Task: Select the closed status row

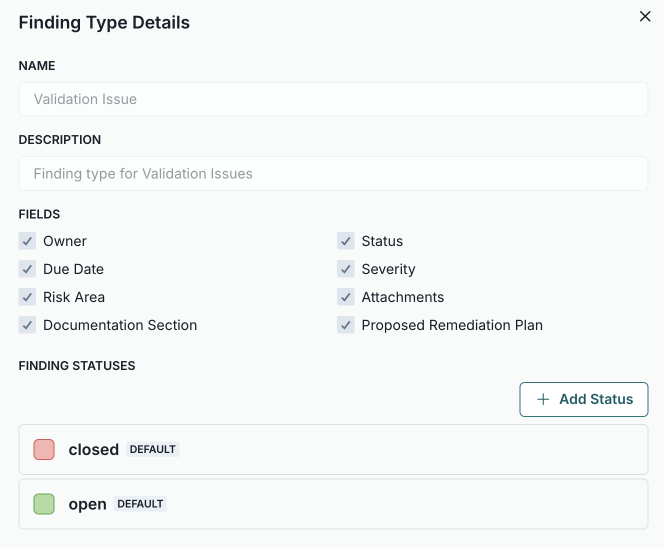Action: 400,449
